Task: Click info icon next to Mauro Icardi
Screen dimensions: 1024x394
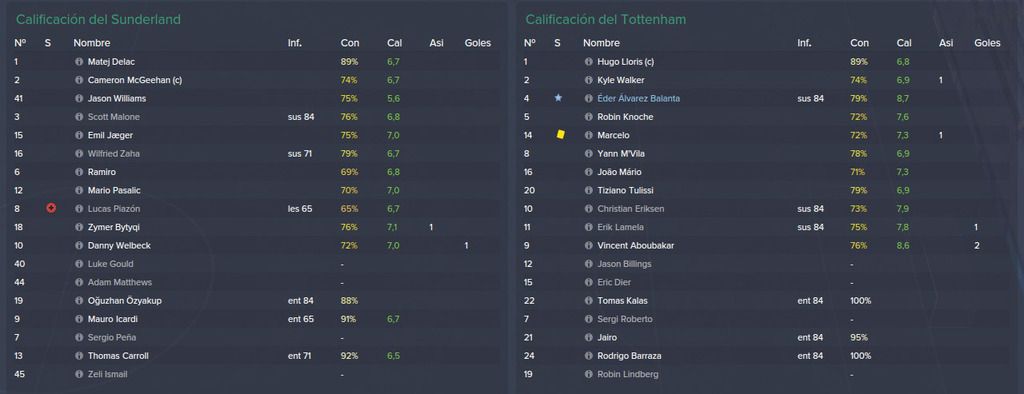Action: coord(79,319)
